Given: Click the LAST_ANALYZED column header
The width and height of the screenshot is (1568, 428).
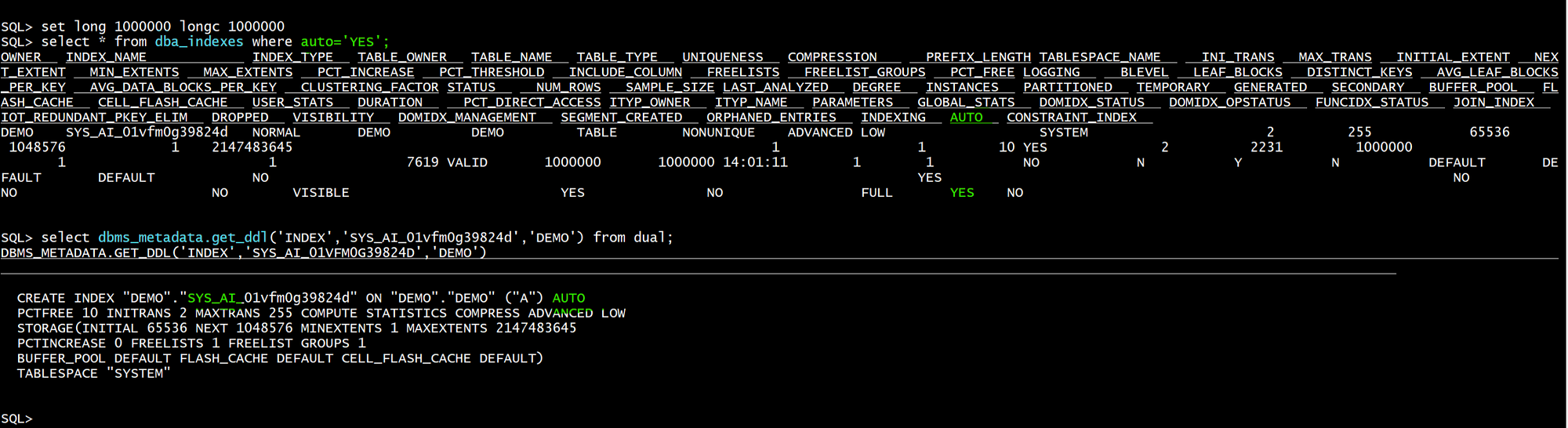Looking at the screenshot, I should click(775, 87).
